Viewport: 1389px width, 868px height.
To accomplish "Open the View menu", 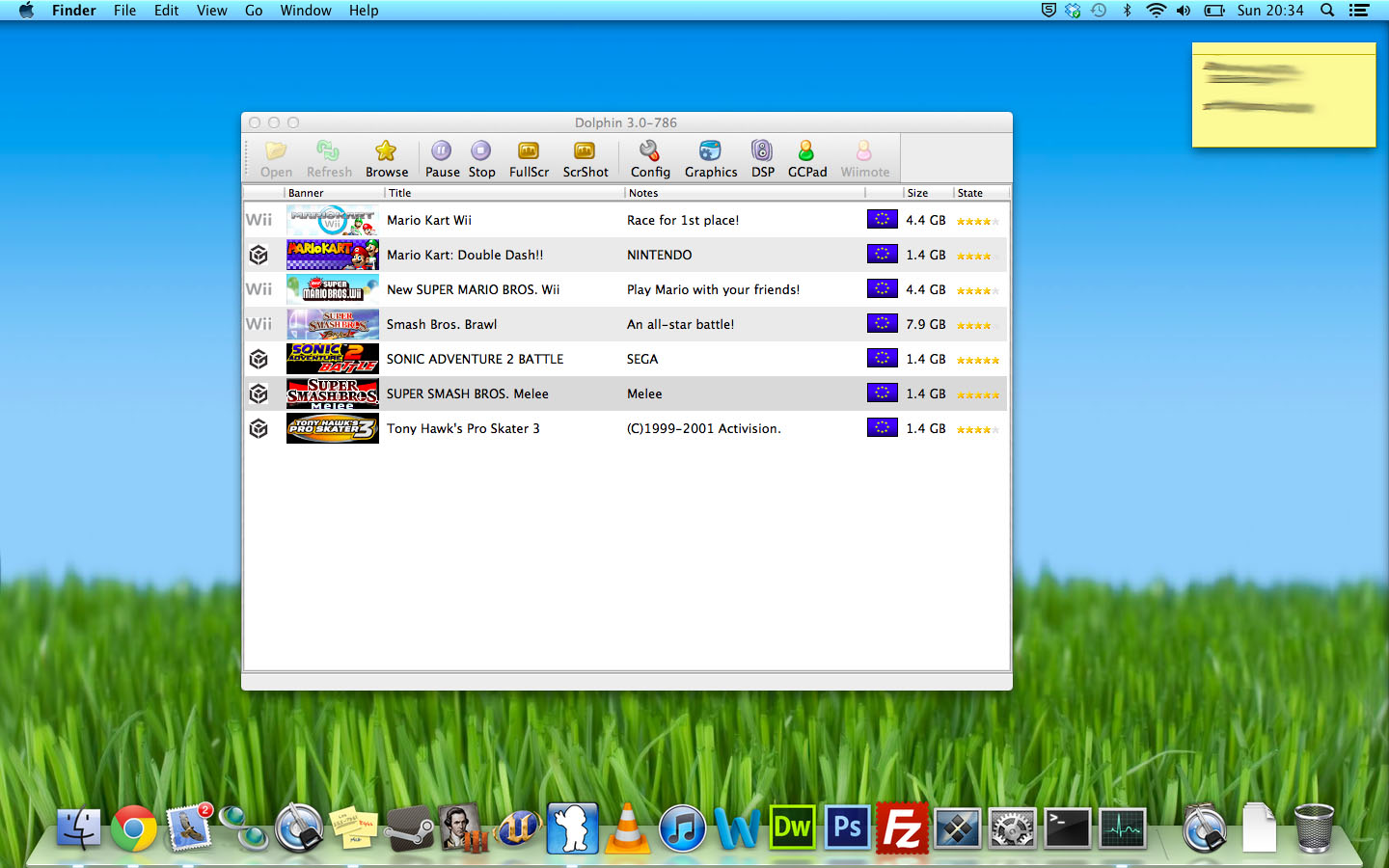I will click(211, 11).
